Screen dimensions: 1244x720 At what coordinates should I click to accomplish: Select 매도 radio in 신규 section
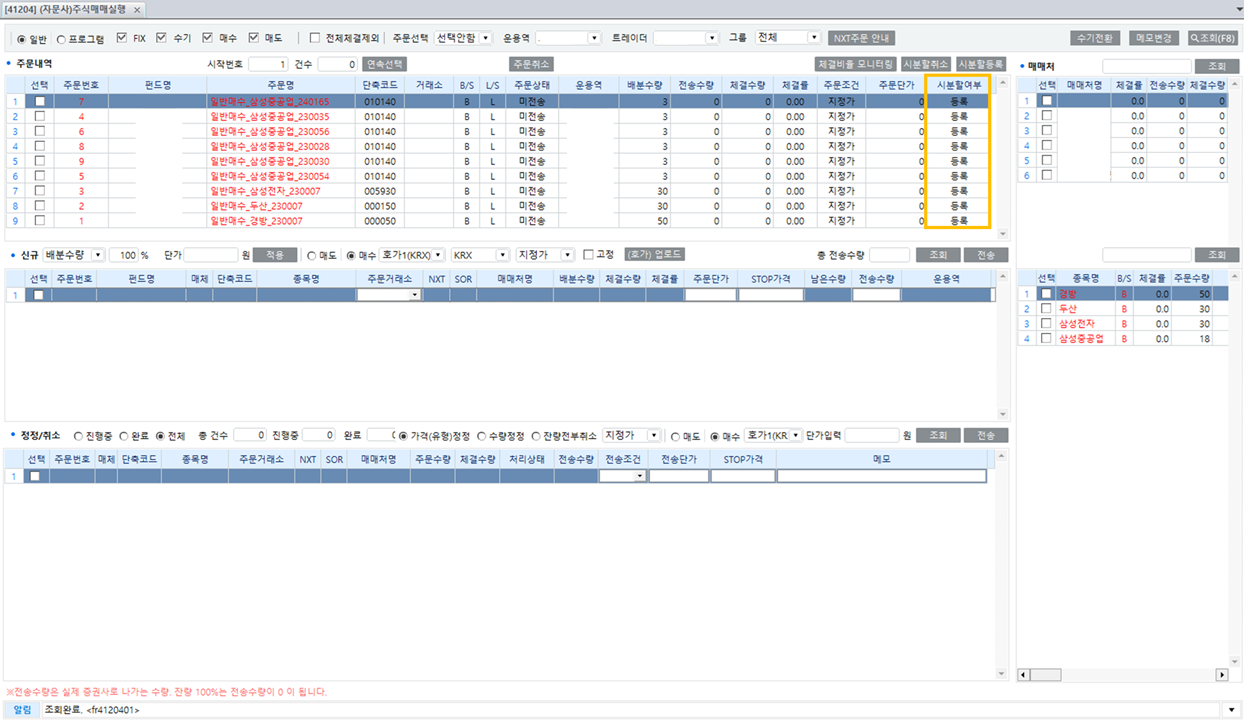pos(311,255)
